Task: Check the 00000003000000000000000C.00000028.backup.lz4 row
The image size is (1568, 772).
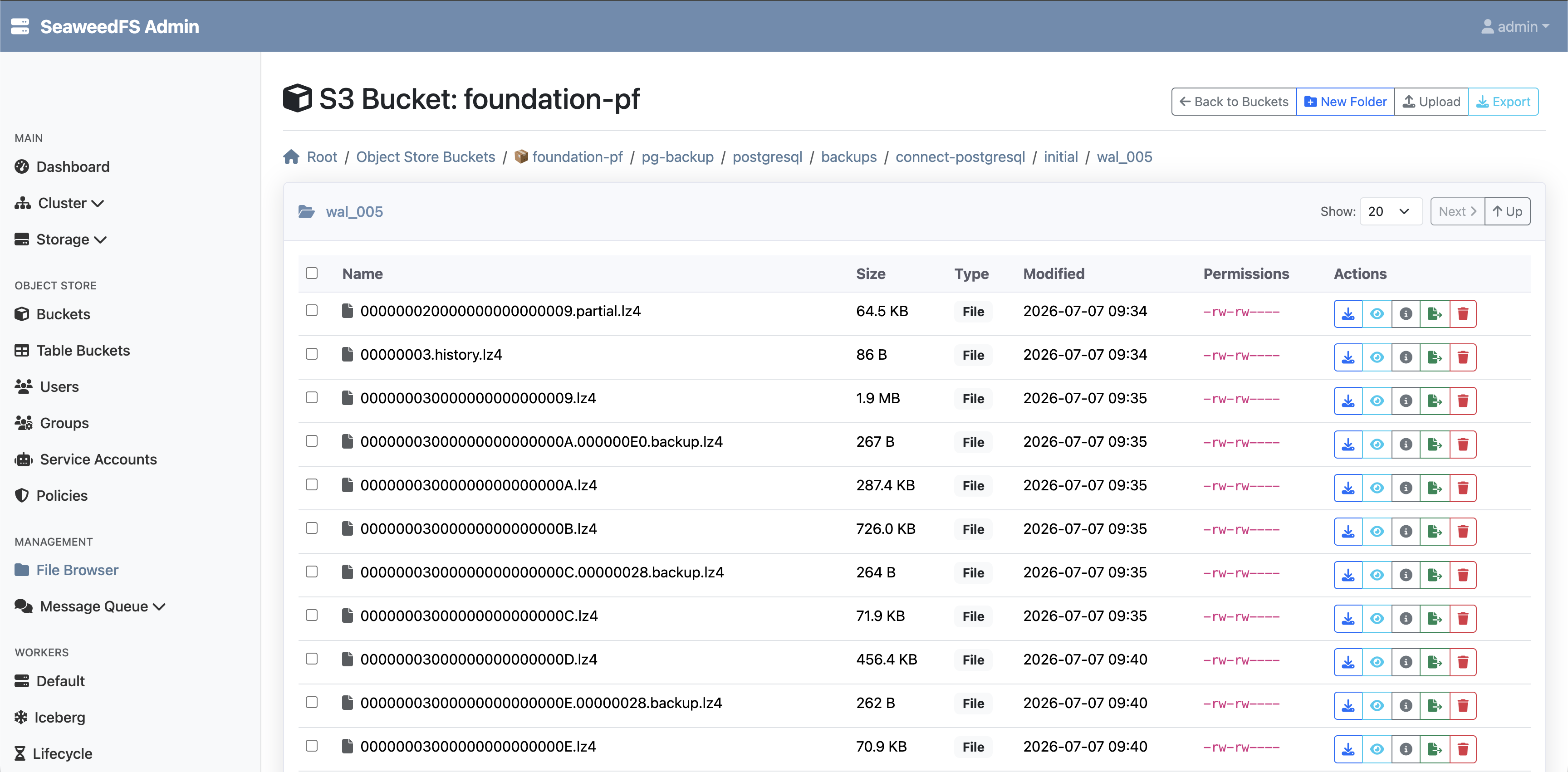Action: point(312,571)
